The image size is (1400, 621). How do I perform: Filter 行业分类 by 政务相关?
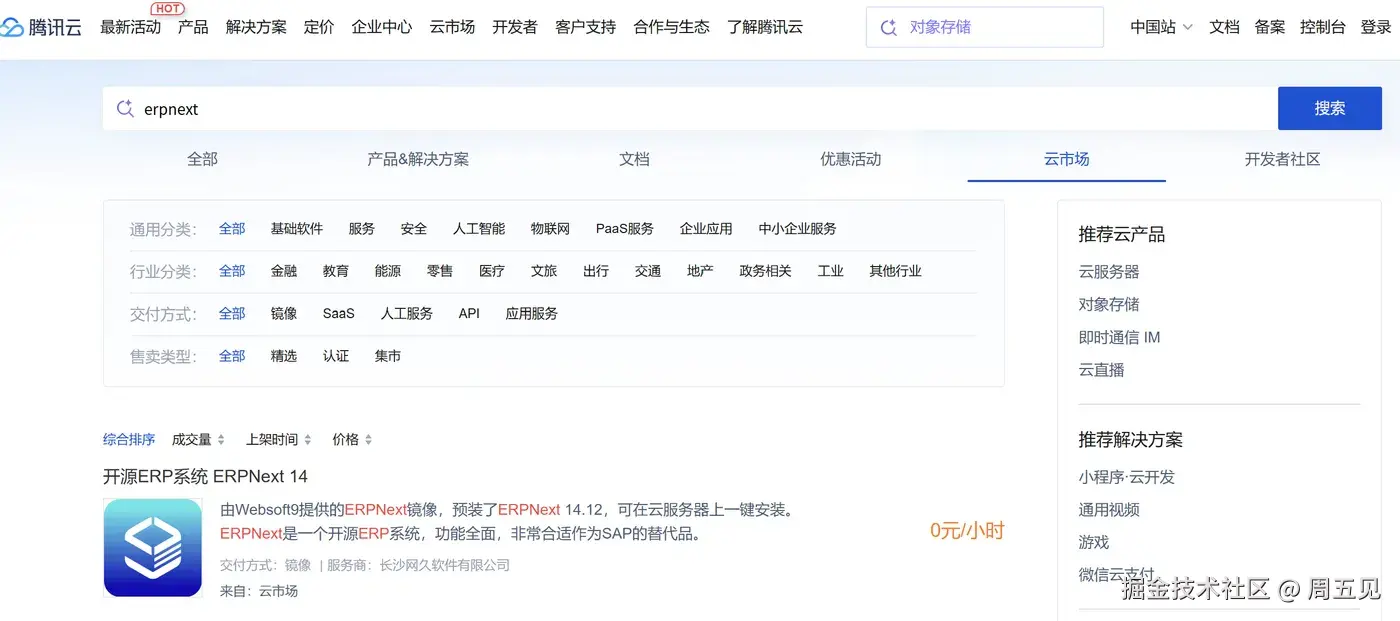click(765, 271)
